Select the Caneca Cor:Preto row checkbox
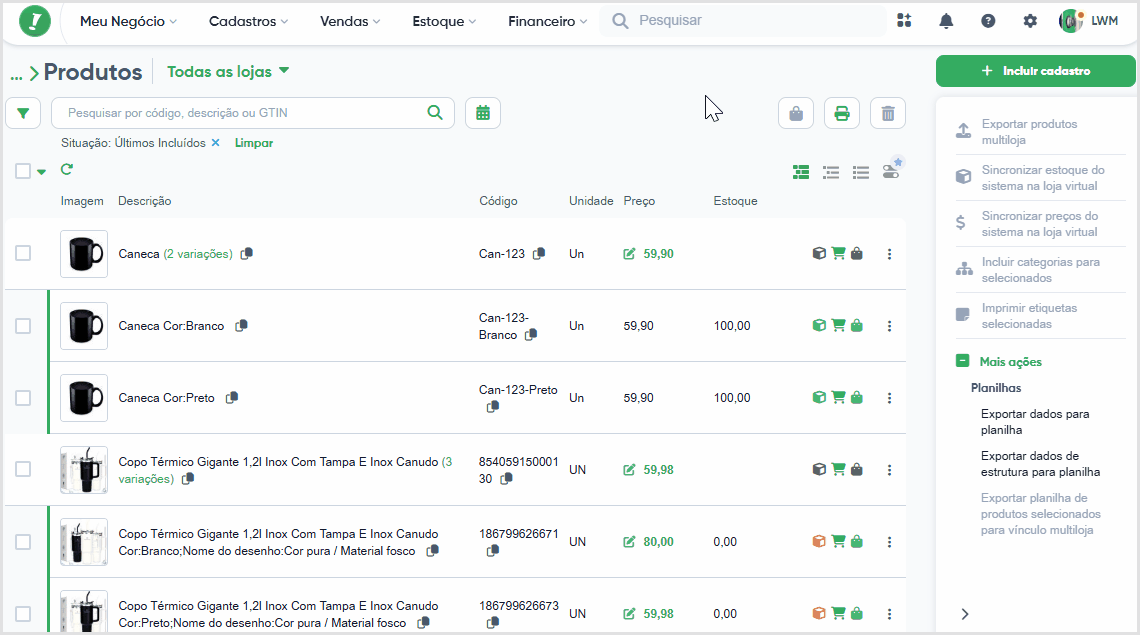This screenshot has height=635, width=1140. pyautogui.click(x=23, y=398)
